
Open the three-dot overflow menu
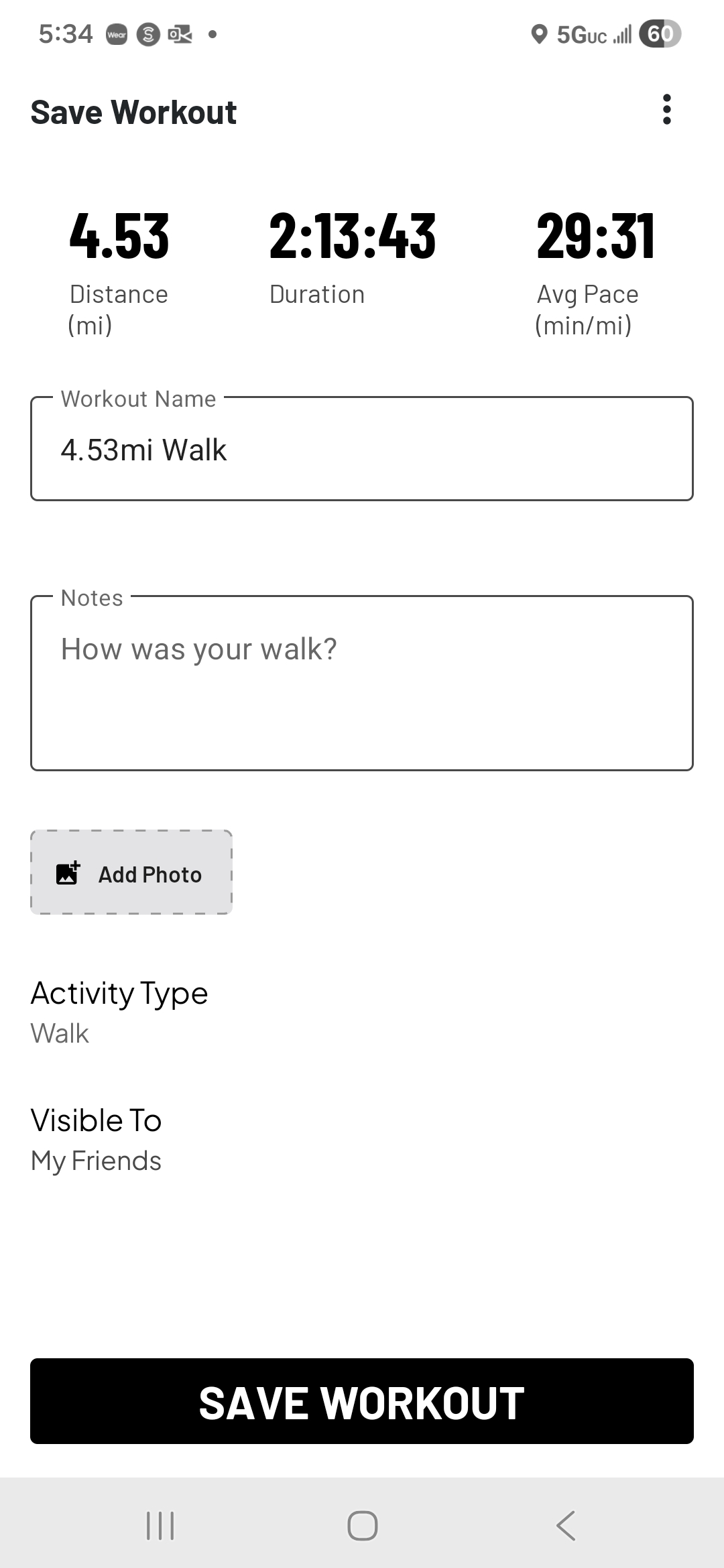click(666, 110)
